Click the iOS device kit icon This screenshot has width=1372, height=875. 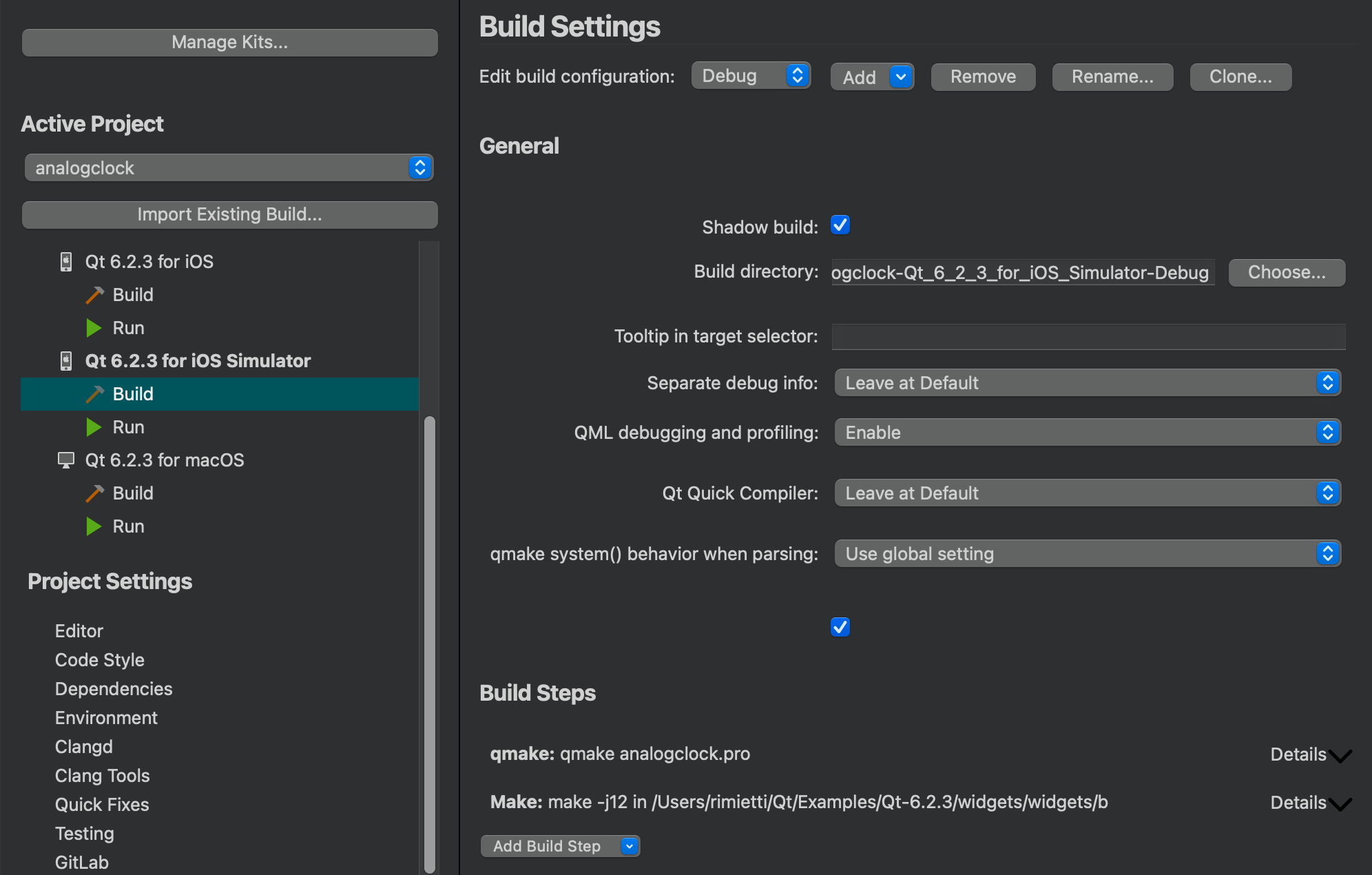pos(65,262)
